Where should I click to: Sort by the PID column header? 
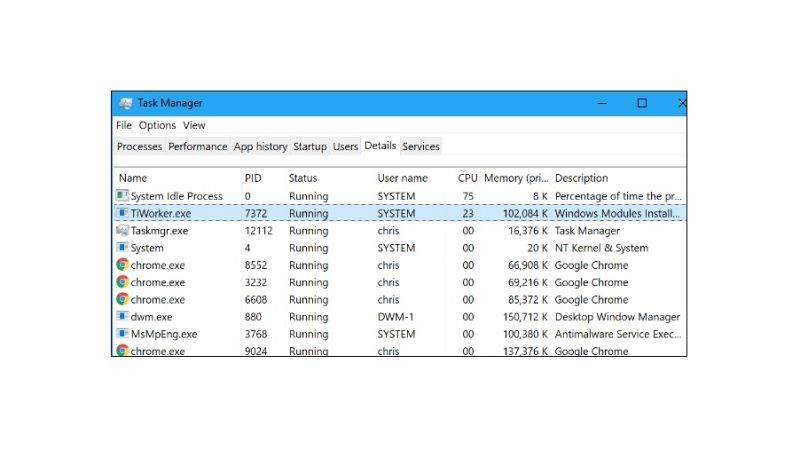point(253,178)
